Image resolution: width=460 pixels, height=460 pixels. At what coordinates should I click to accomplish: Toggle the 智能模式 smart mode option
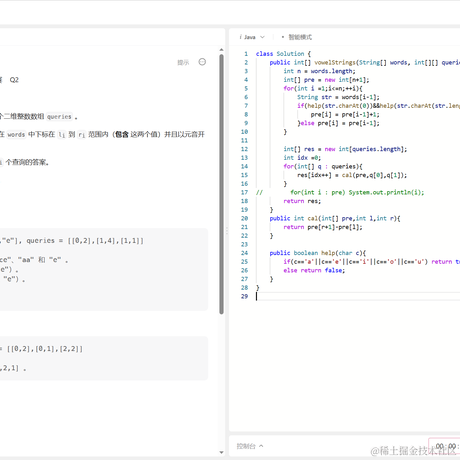point(297,37)
